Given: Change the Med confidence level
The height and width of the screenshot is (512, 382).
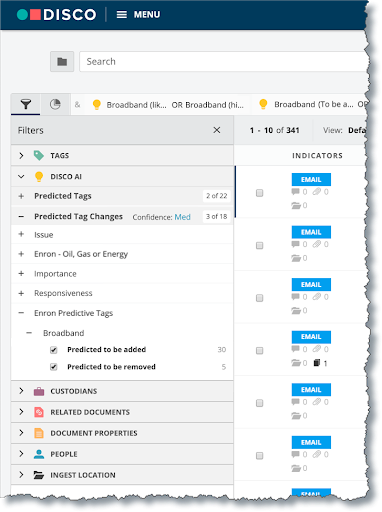Looking at the screenshot, I should (183, 217).
